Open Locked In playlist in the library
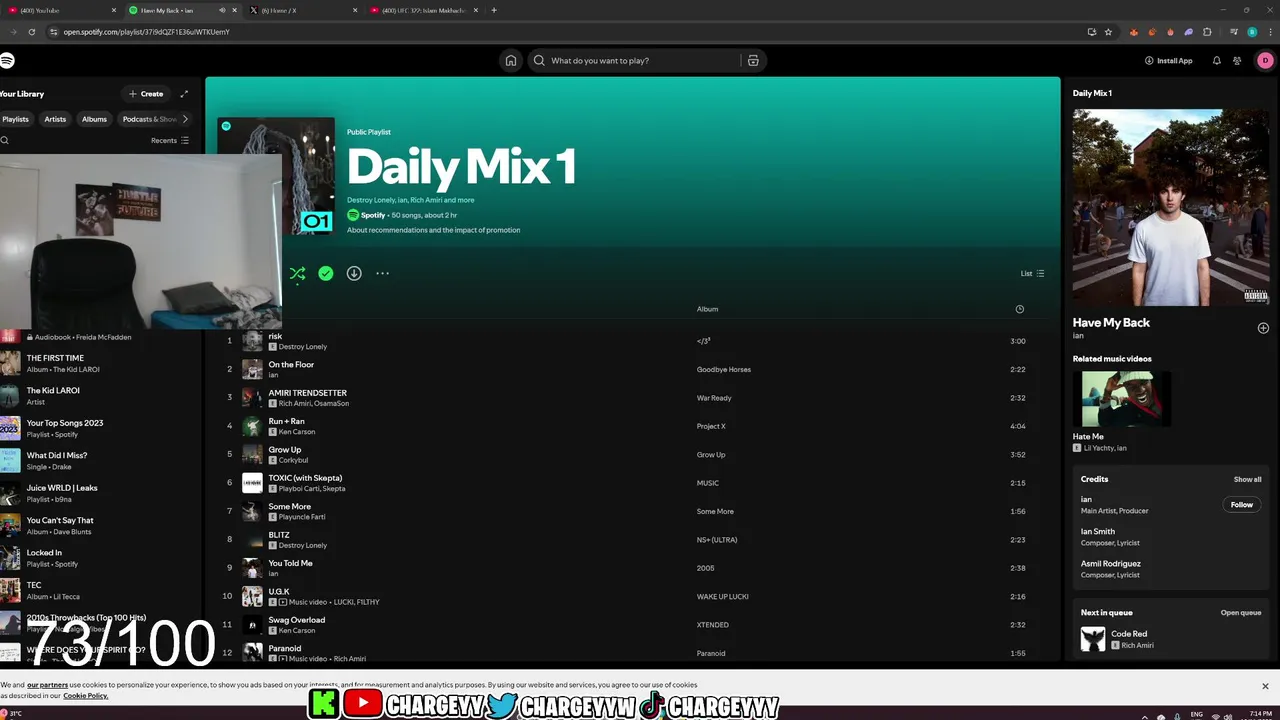Viewport: 1280px width, 720px height. [x=100, y=558]
